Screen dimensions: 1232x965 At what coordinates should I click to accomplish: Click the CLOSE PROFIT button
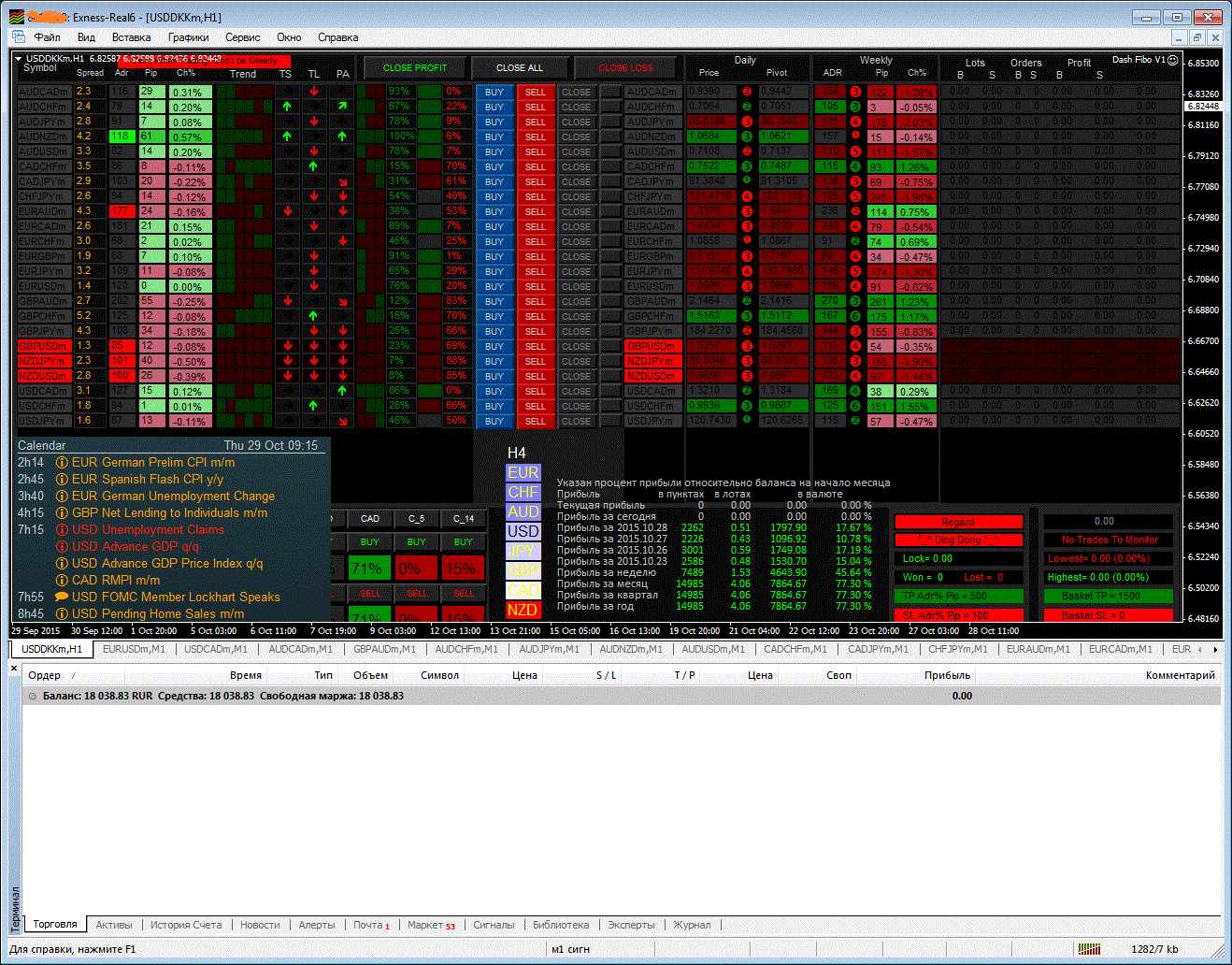(x=415, y=67)
